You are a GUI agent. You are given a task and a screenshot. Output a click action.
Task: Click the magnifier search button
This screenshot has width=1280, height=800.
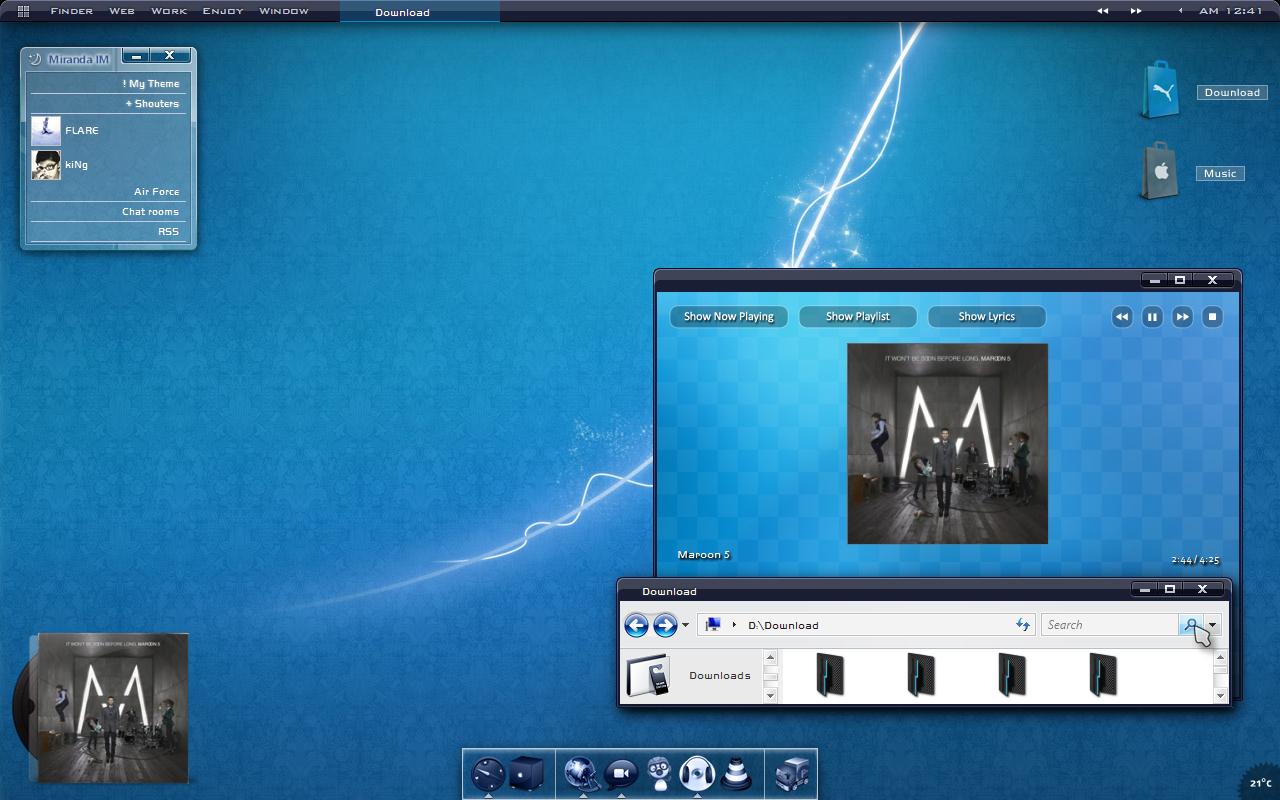point(1191,625)
